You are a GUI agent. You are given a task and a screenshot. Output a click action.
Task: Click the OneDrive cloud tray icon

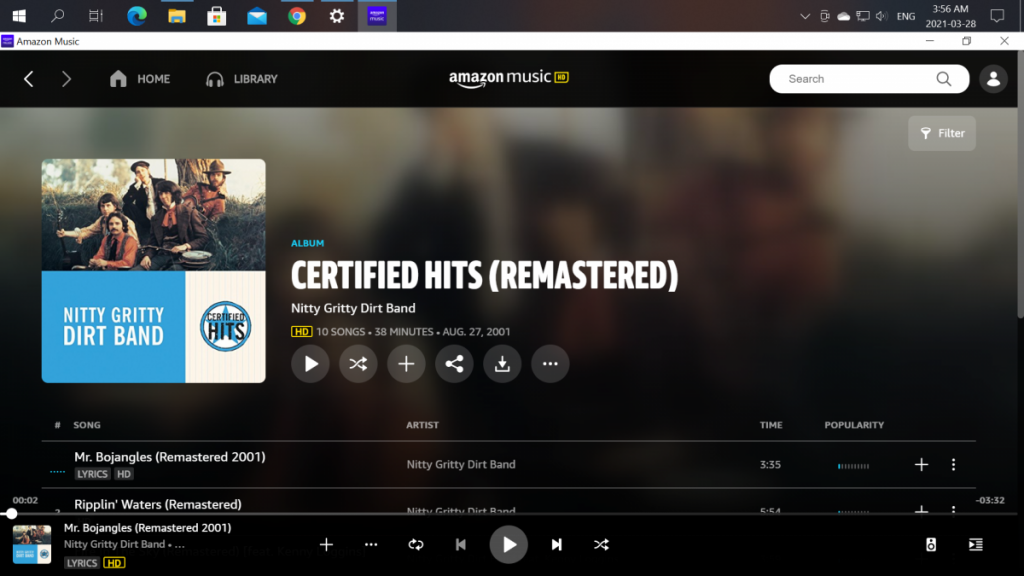tap(844, 16)
